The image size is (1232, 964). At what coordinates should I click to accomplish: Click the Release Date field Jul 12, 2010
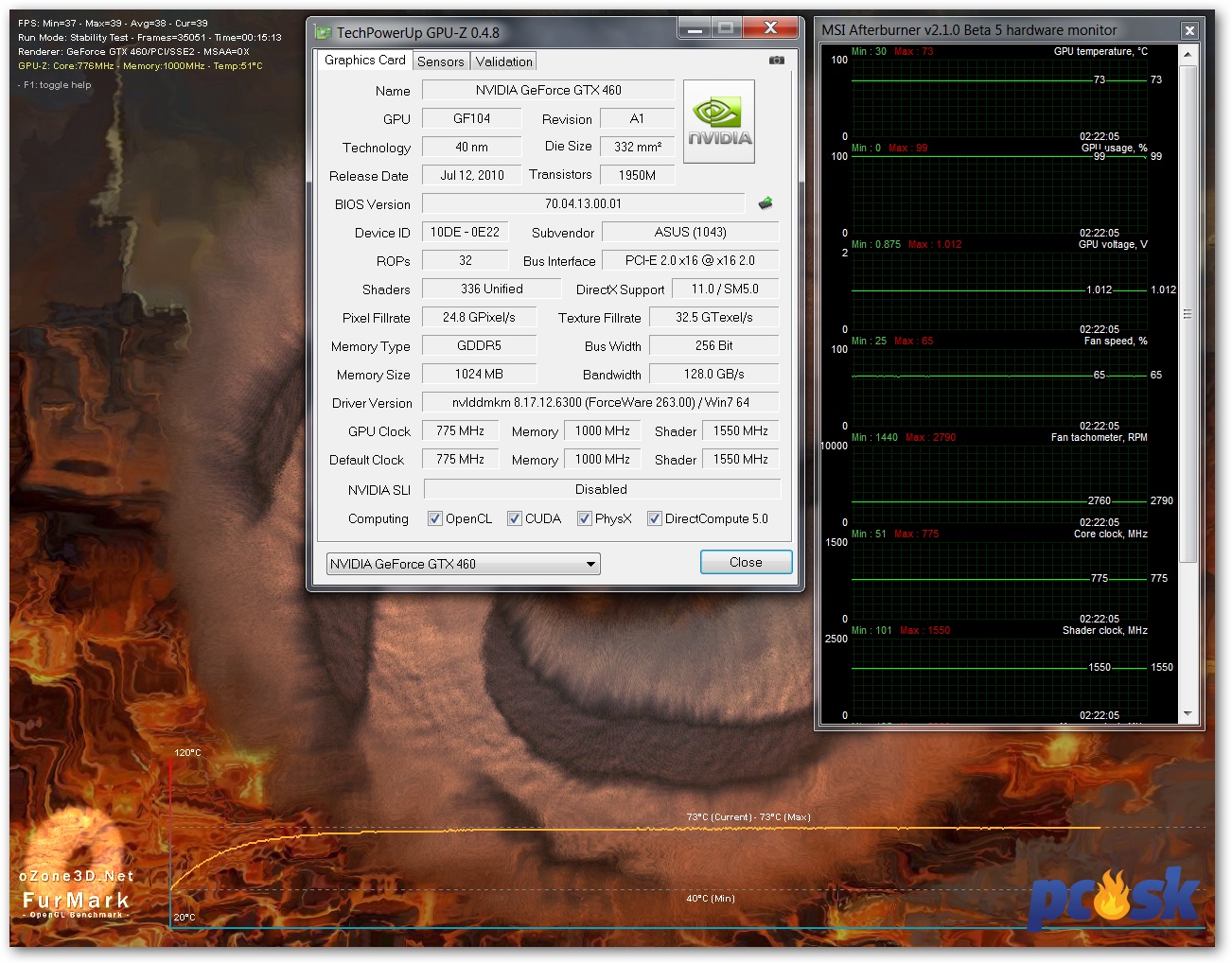pyautogui.click(x=471, y=175)
